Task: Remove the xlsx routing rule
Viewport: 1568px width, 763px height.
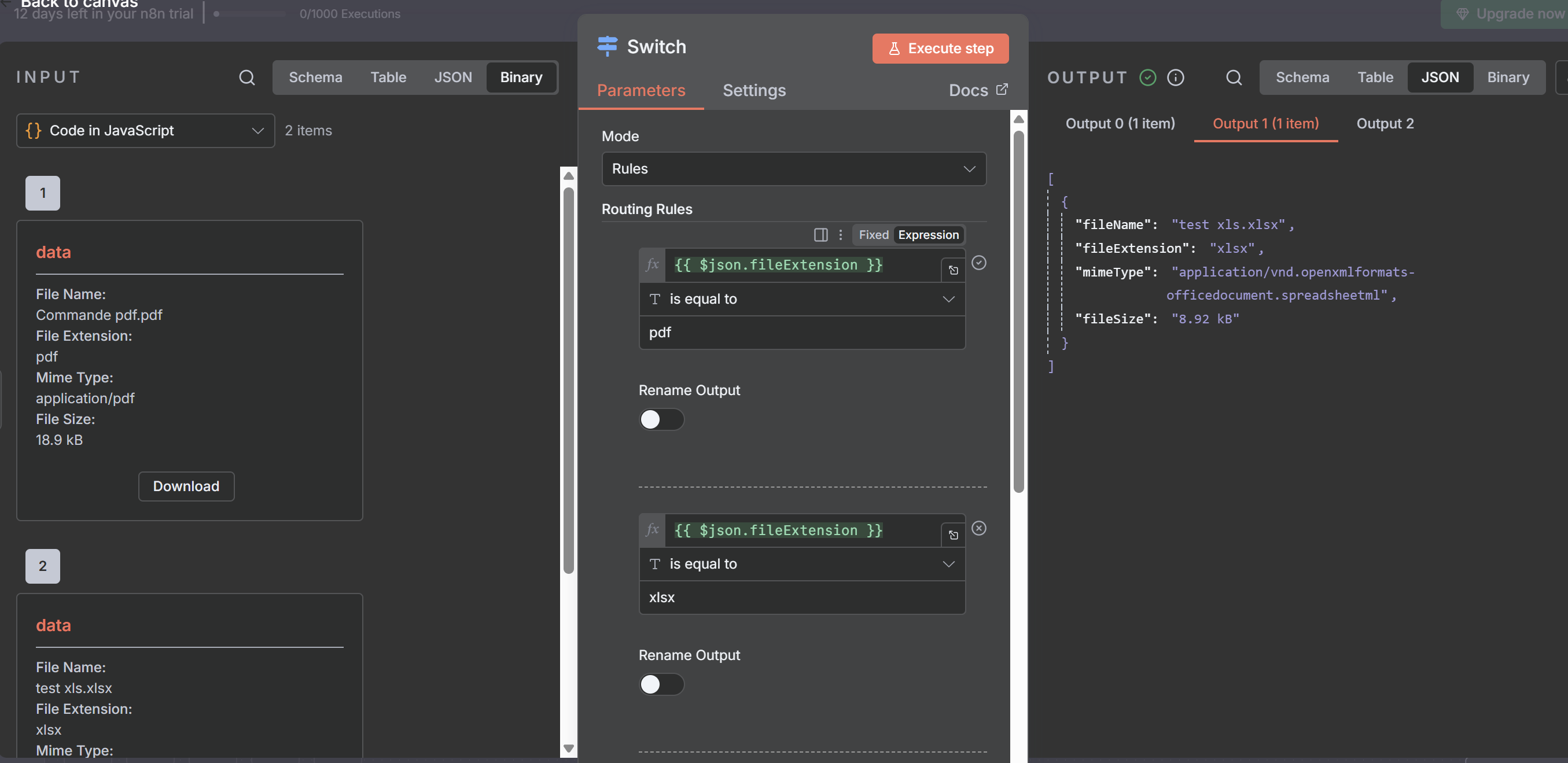Action: [978, 528]
